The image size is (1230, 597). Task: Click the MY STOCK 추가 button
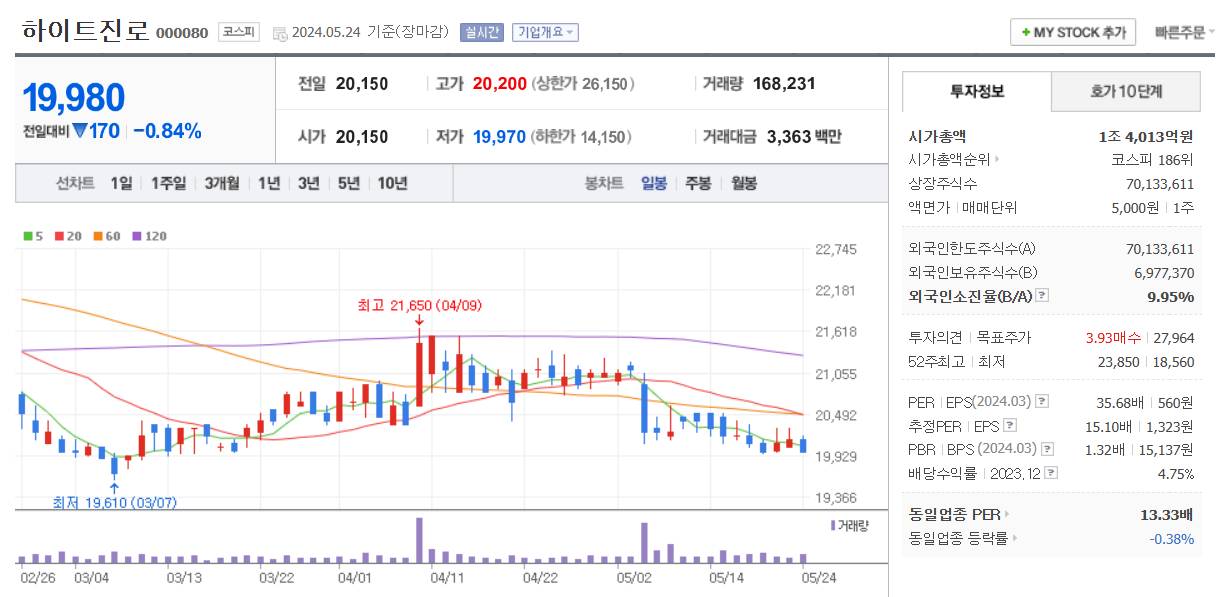[1071, 31]
